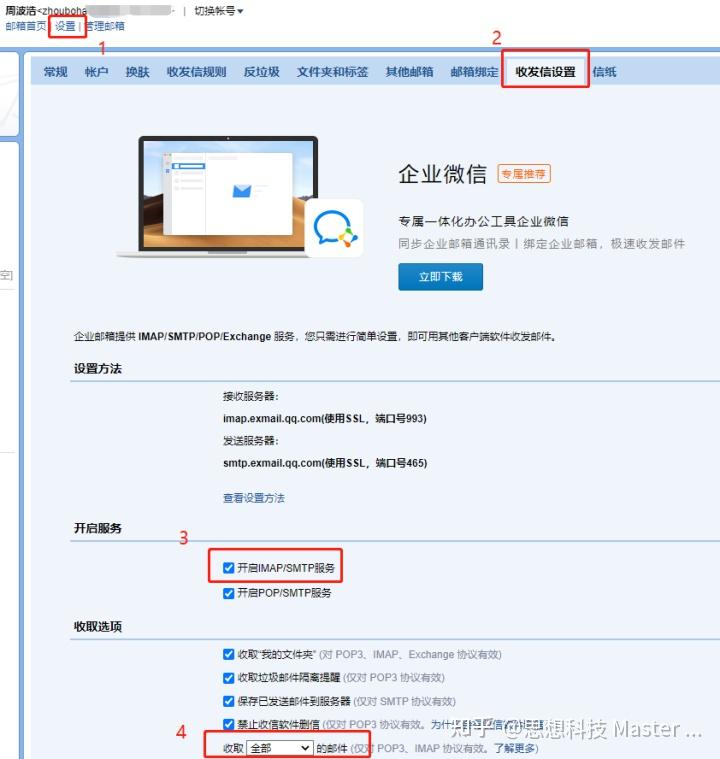Screen dimensions: 720x759
Task: Click the 开启服务 section heading
Action: pos(98,528)
